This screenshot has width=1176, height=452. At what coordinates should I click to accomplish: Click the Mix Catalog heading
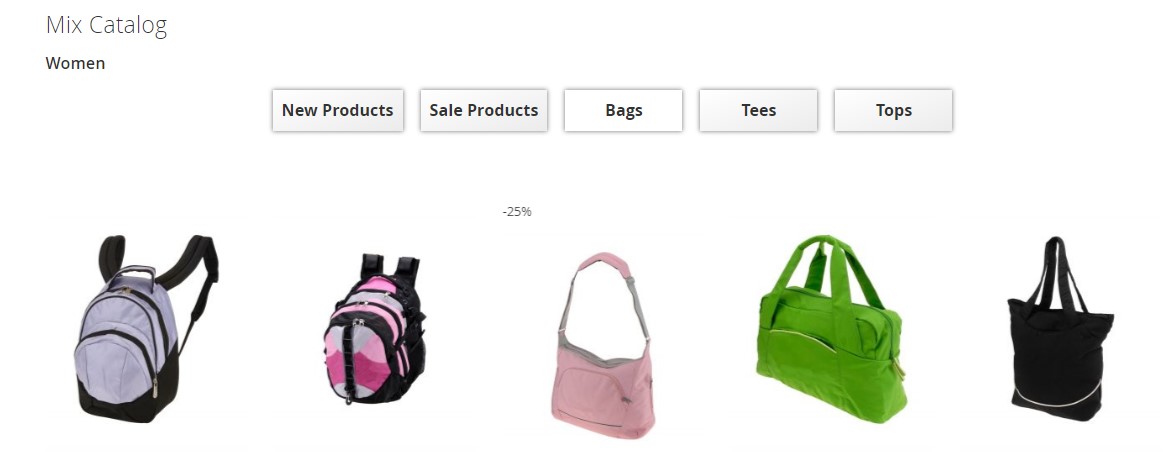coord(106,25)
